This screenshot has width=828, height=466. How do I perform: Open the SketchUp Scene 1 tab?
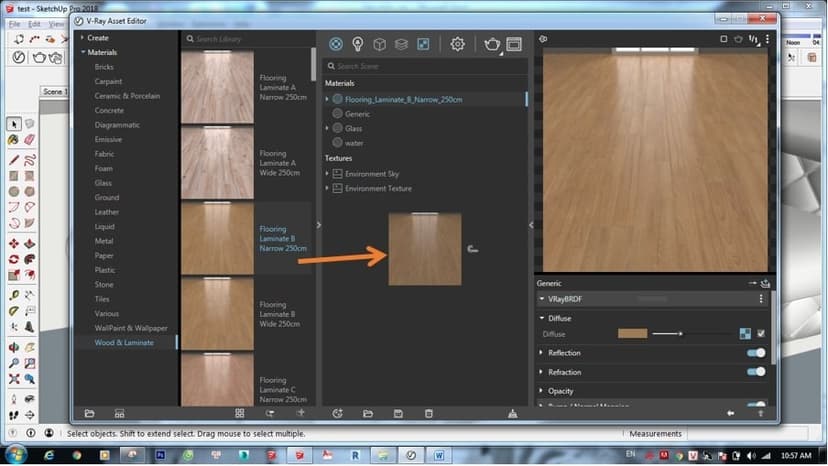[x=55, y=91]
